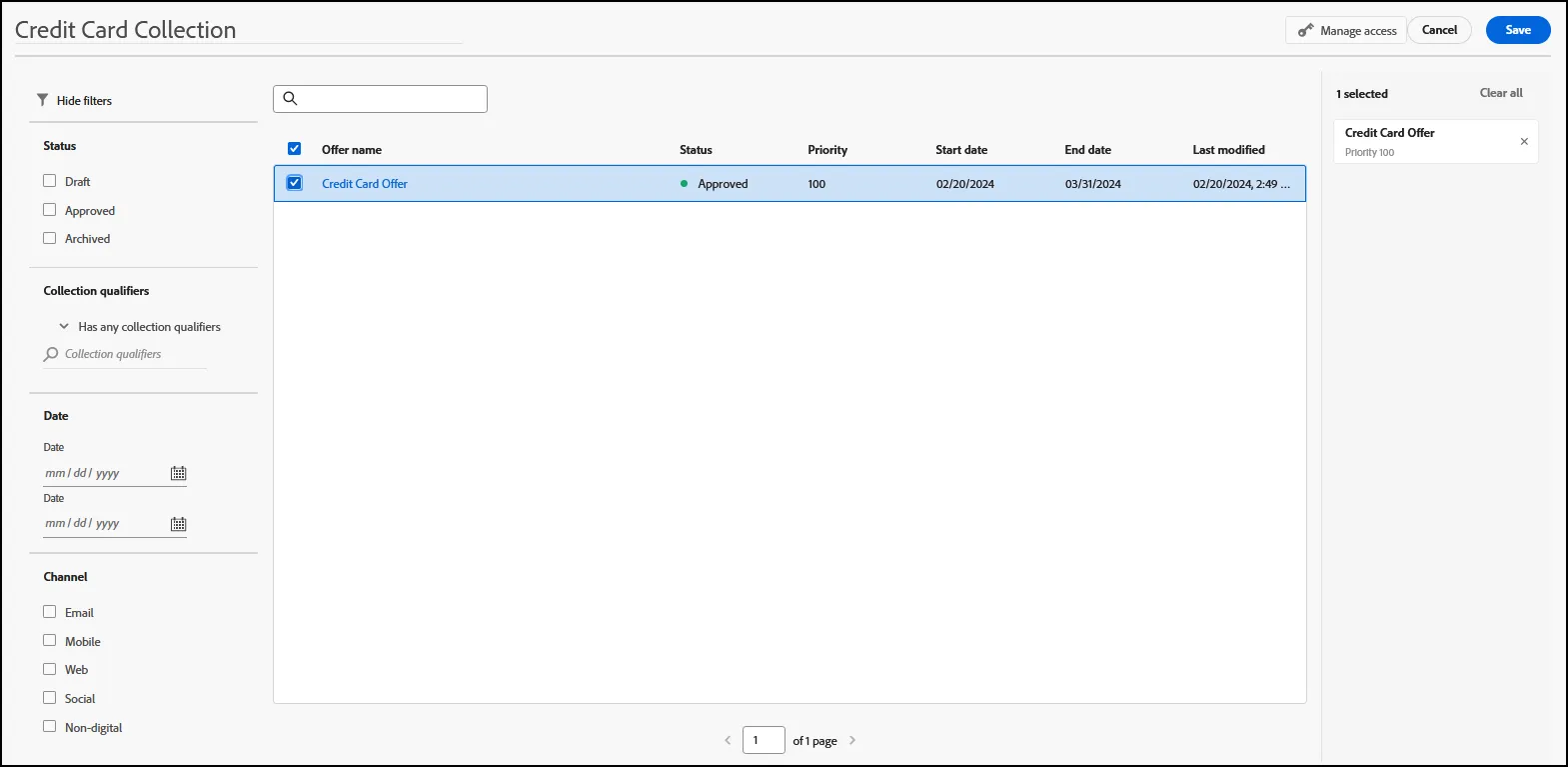Click the Collection qualifiers search icon
The height and width of the screenshot is (767, 1568).
51,354
